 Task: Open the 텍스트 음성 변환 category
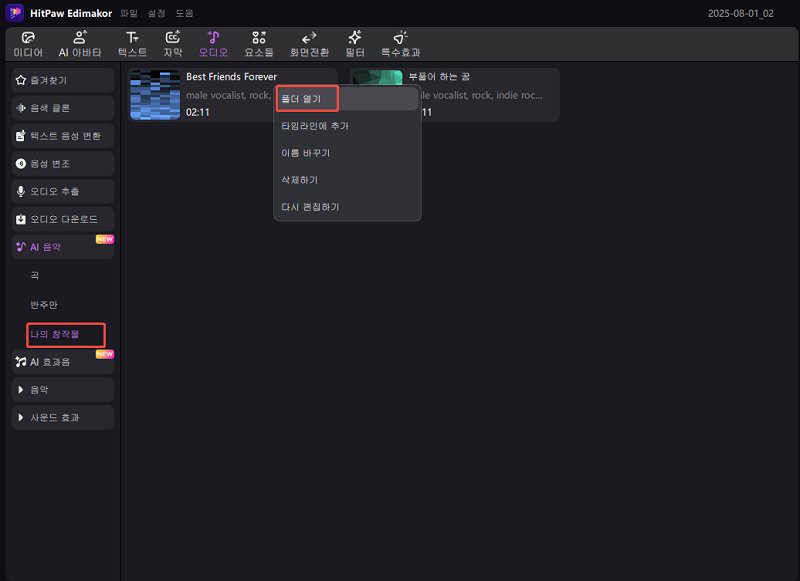tap(63, 136)
